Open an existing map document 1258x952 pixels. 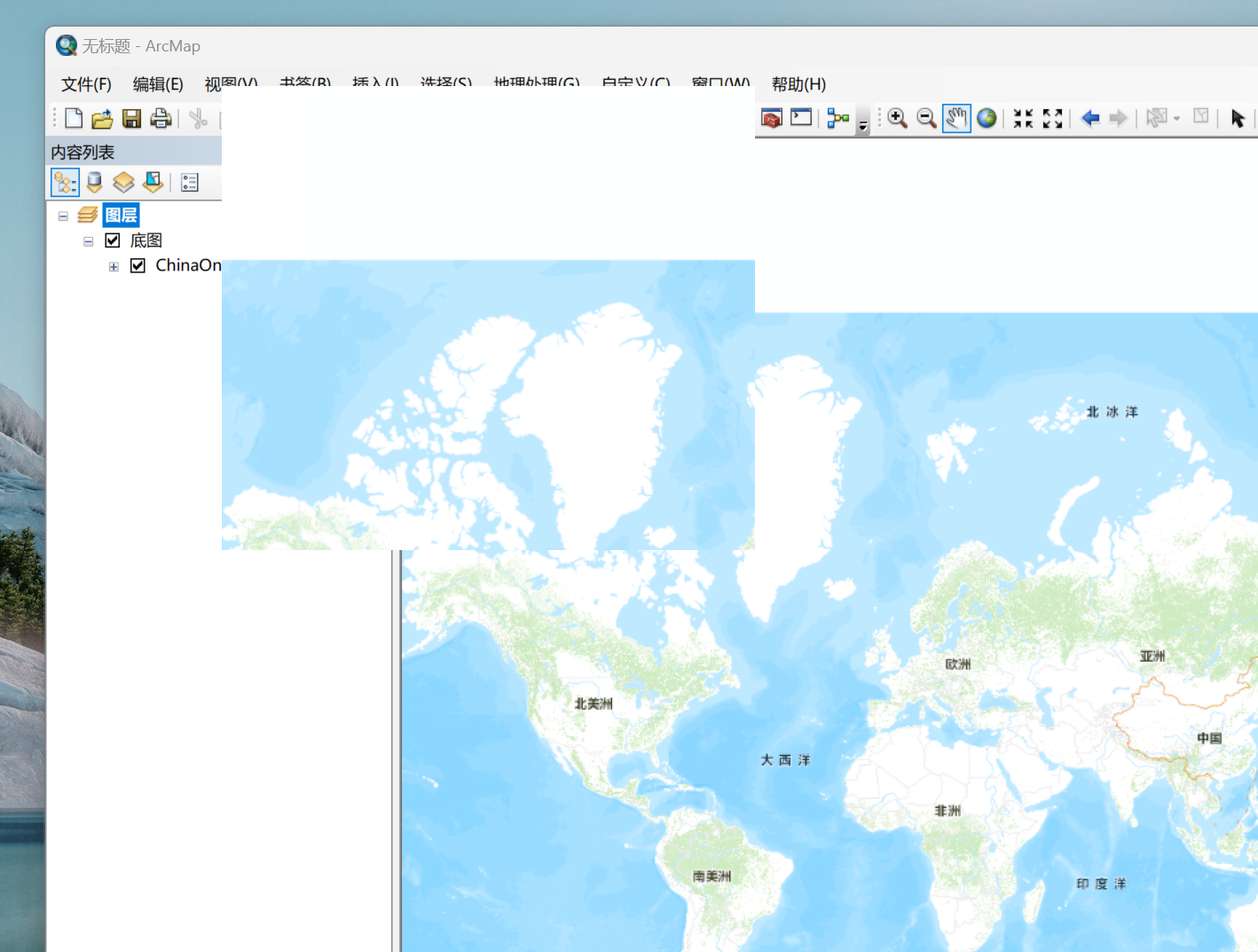pos(103,118)
